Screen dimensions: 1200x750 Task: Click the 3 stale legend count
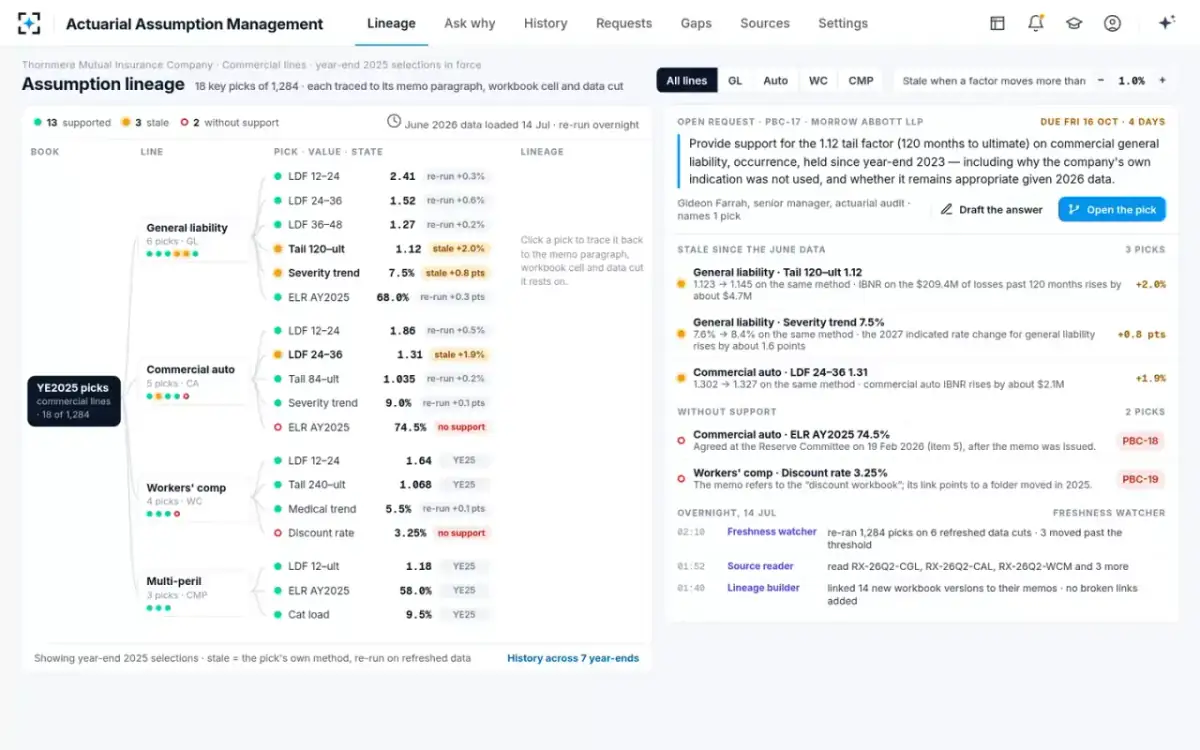click(x=145, y=123)
